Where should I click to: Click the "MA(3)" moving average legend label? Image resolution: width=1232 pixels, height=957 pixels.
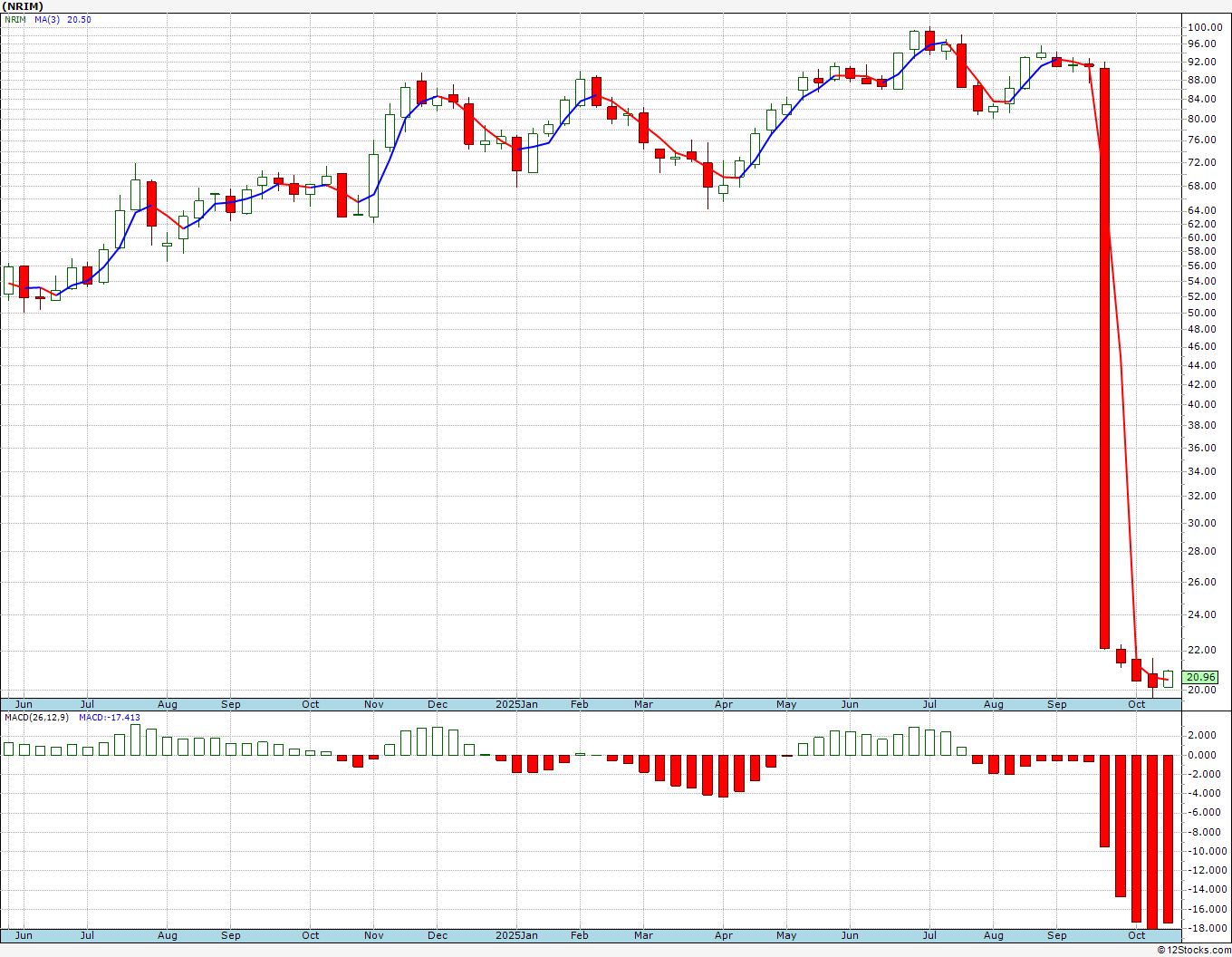click(47, 19)
